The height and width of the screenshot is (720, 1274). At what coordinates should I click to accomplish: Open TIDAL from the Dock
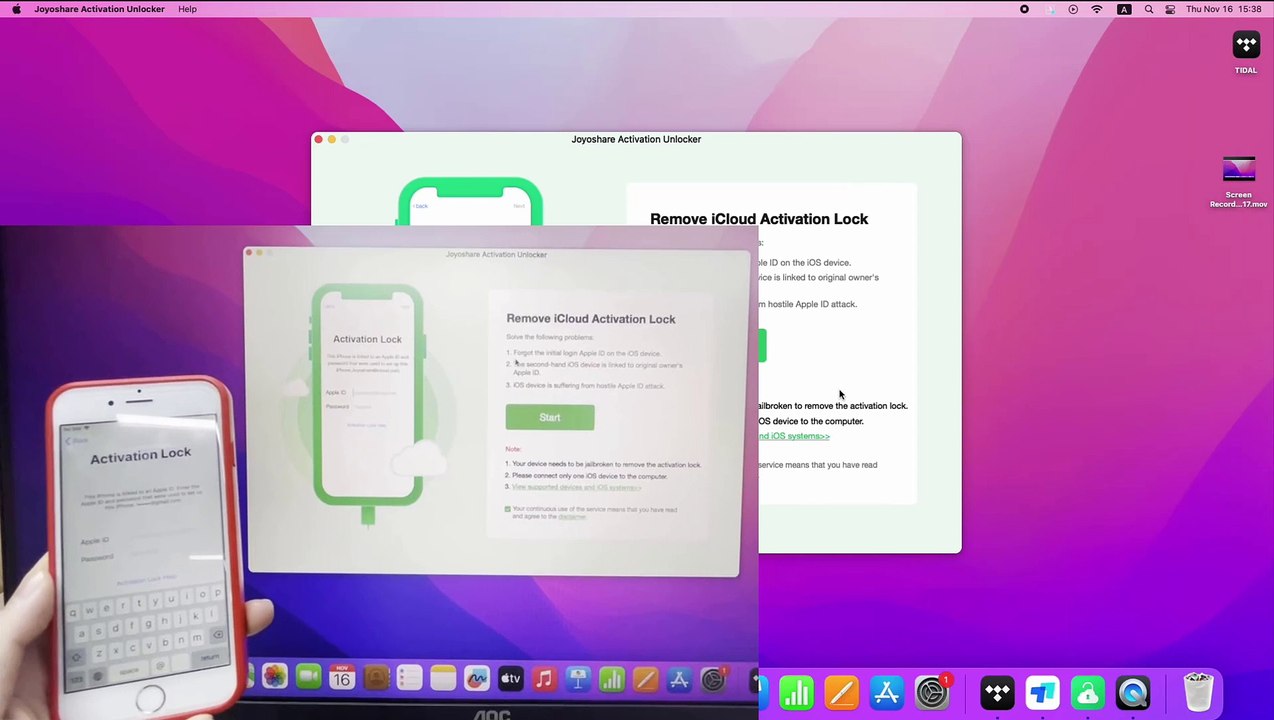[997, 692]
